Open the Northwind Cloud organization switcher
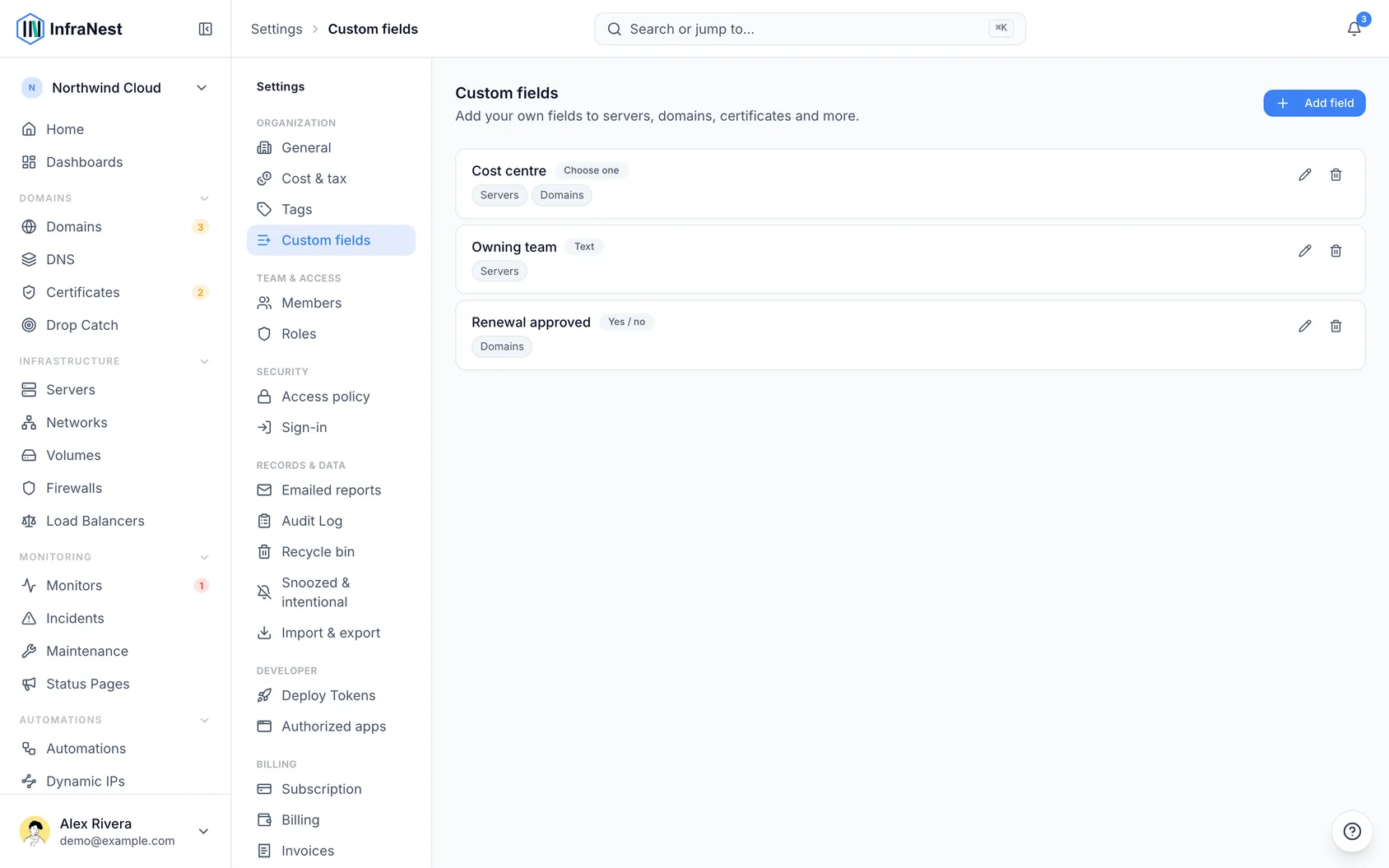The height and width of the screenshot is (868, 1389). pyautogui.click(x=115, y=88)
